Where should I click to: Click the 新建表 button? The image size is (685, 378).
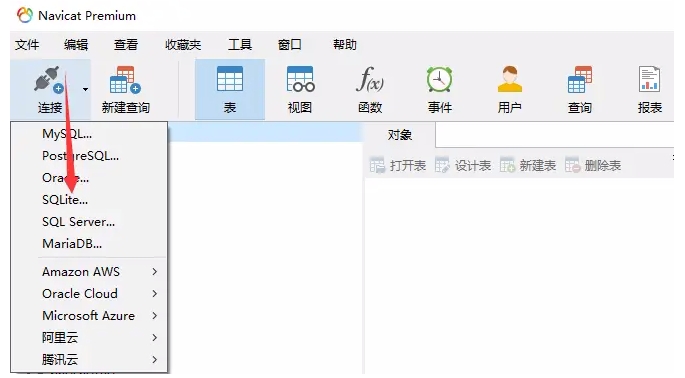[x=528, y=166]
